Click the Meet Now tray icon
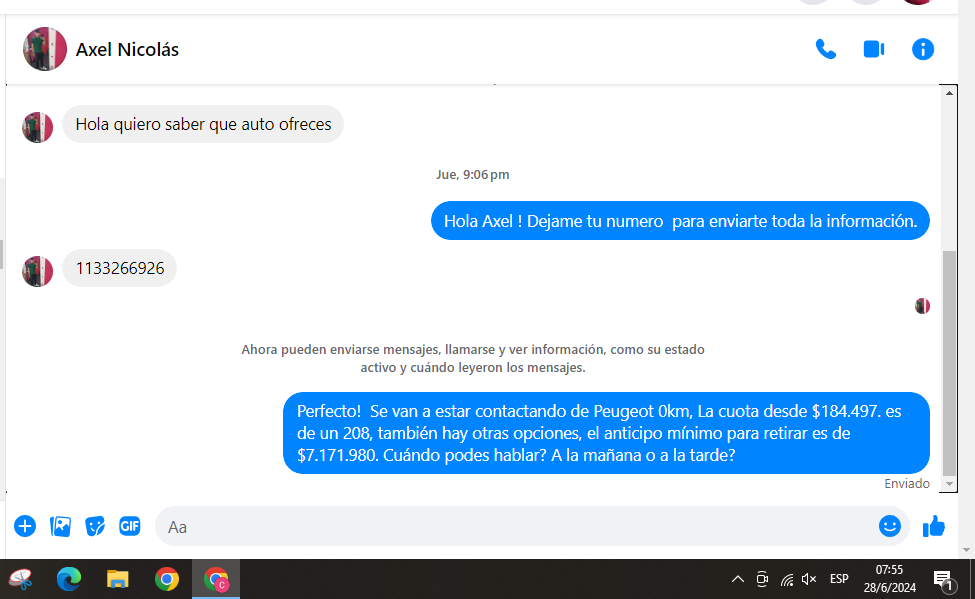The width and height of the screenshot is (975, 599). coord(762,579)
